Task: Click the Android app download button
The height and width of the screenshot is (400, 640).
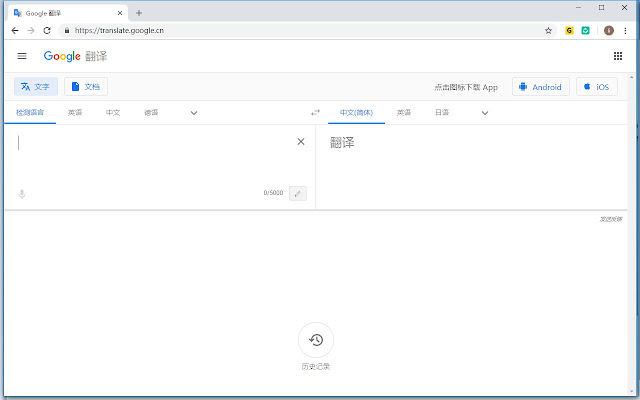Action: [x=541, y=87]
